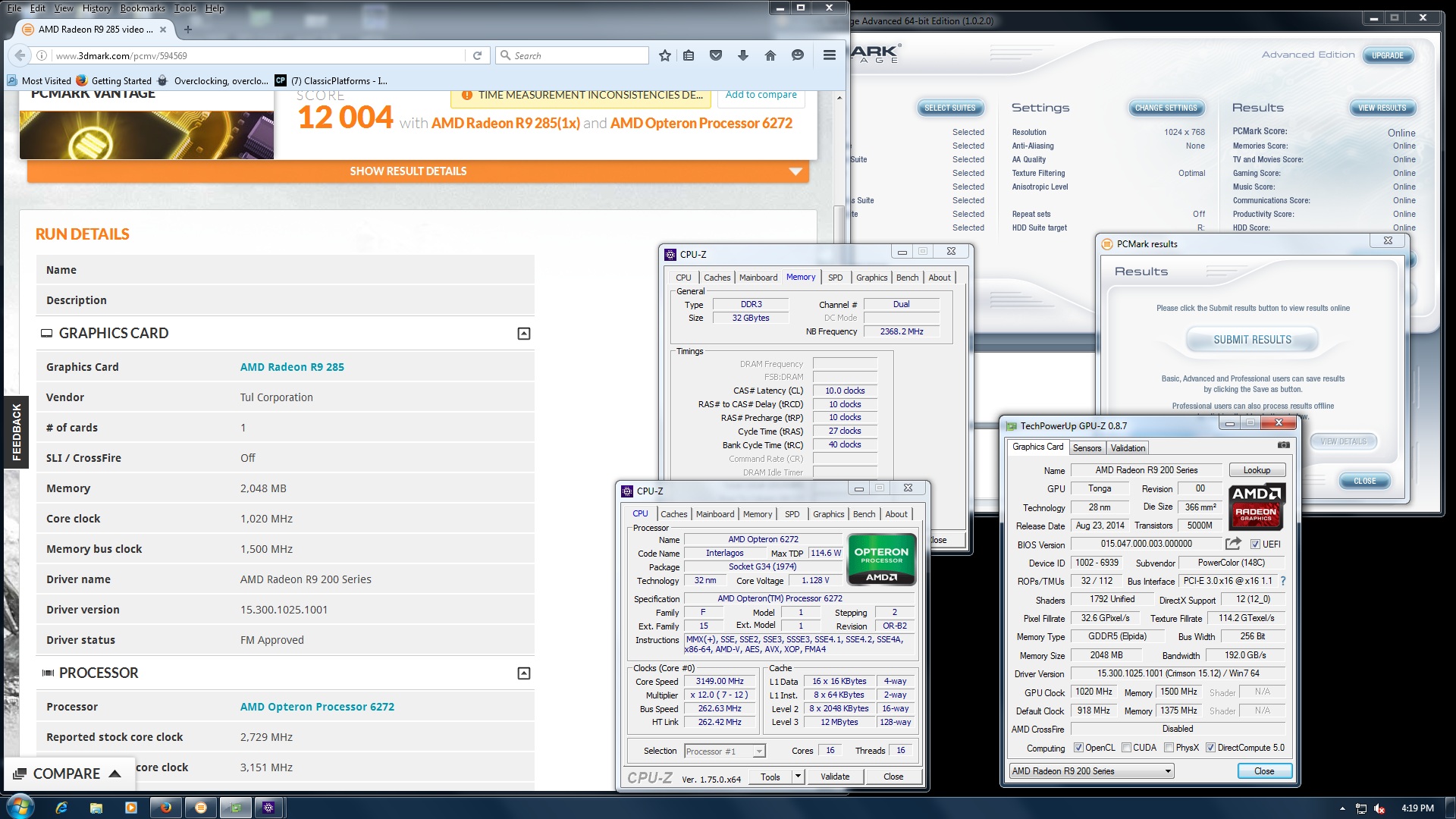This screenshot has width=1456, height=819.
Task: Click the Firefox back arrow button
Action: tap(20, 55)
